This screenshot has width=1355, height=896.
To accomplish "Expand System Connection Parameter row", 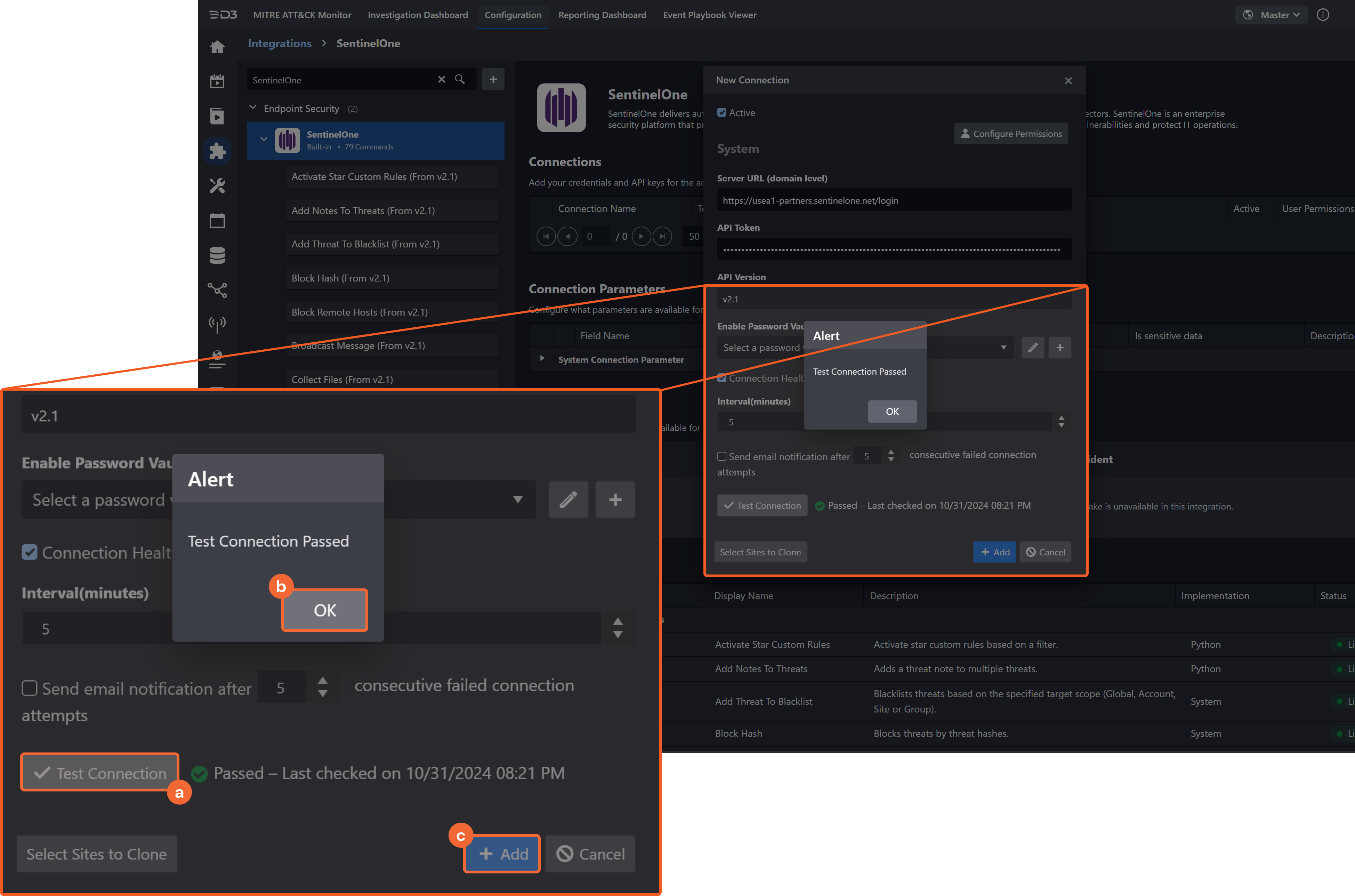I will 542,359.
